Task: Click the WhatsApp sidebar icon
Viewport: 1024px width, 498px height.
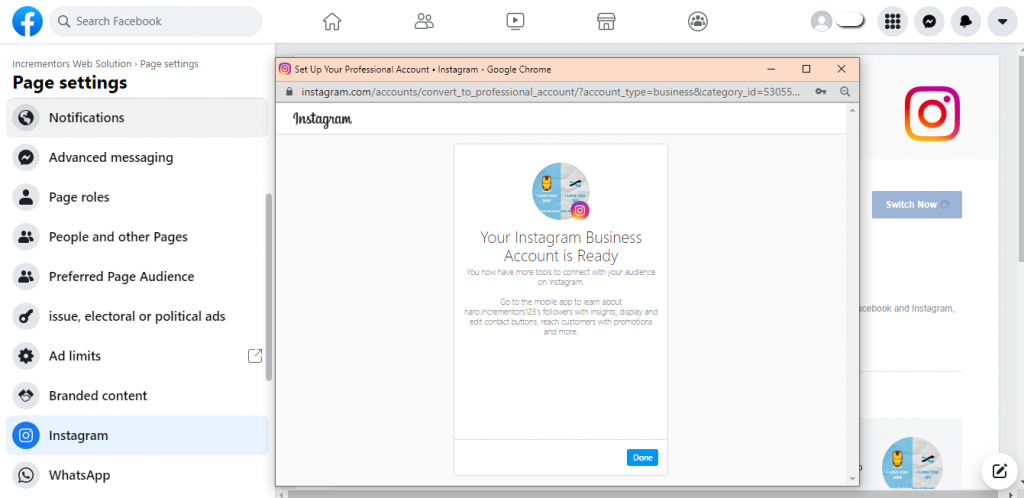Action: click(x=26, y=475)
